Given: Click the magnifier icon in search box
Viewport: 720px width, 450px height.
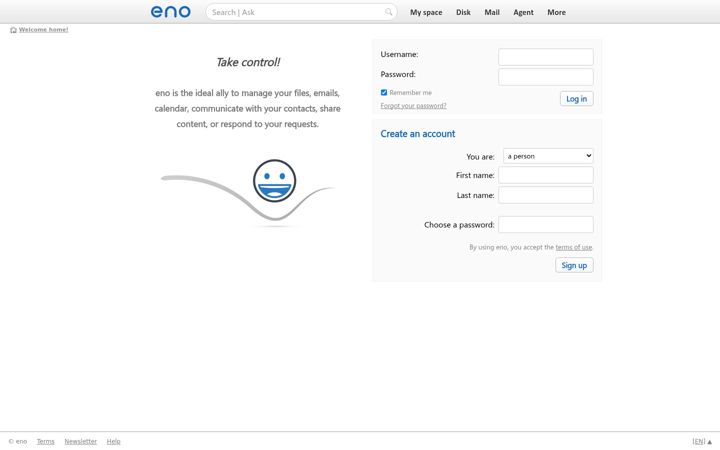Looking at the screenshot, I should pos(388,12).
